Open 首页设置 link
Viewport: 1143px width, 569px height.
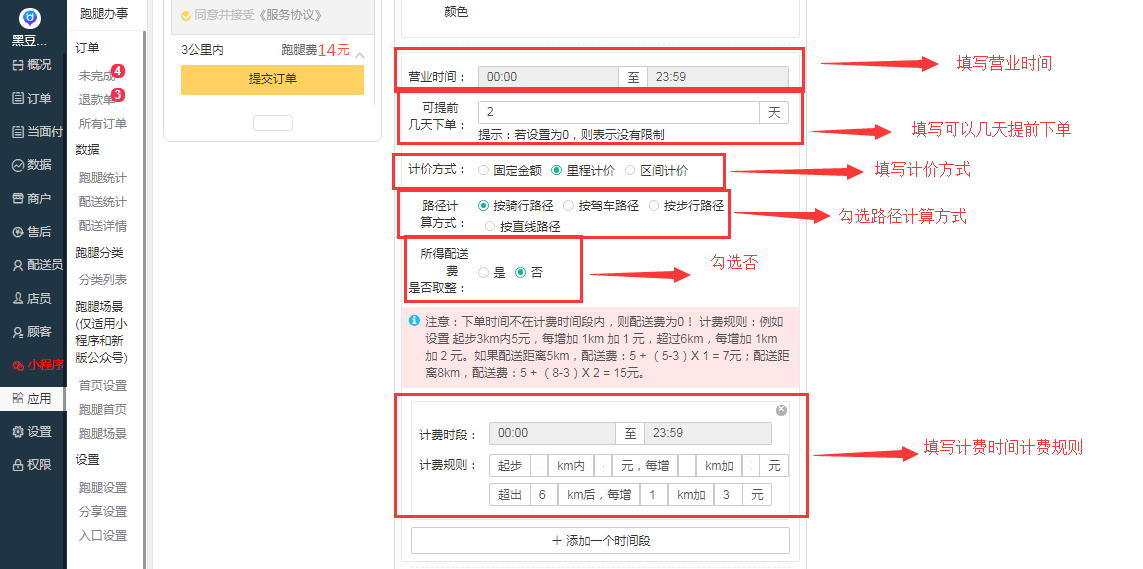[x=103, y=385]
